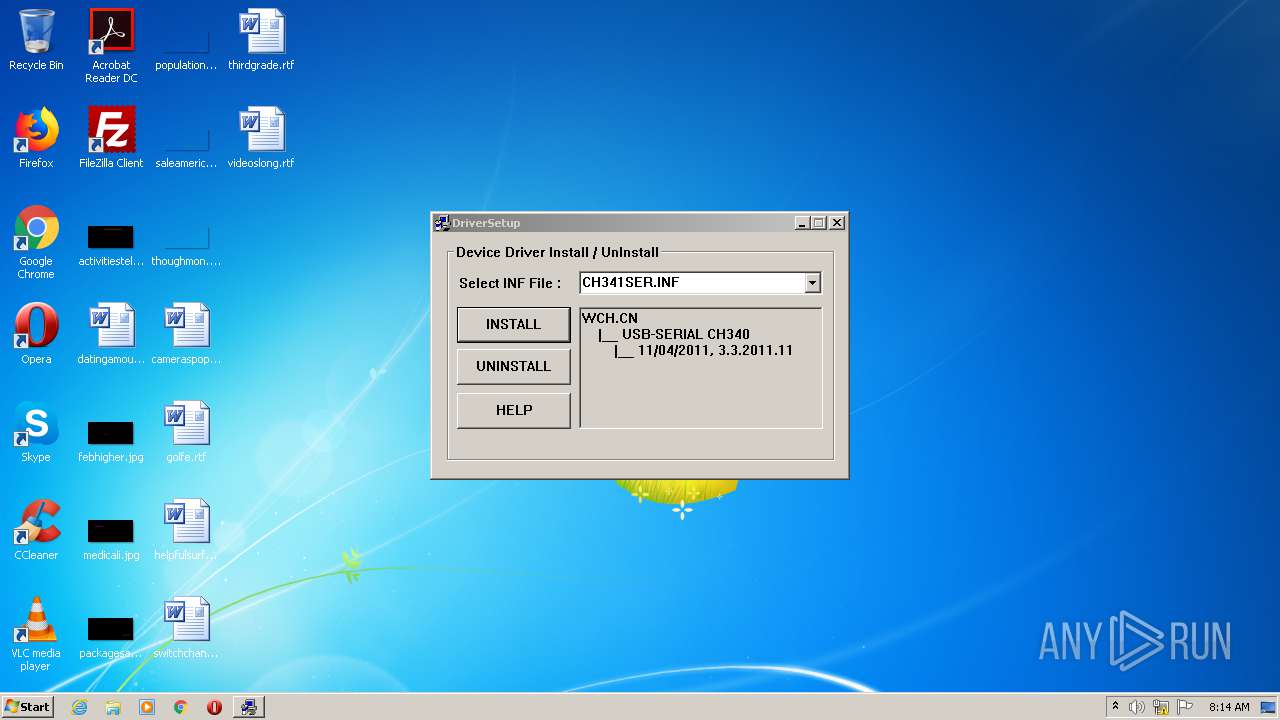Click the INSTALL button
The image size is (1280, 720).
(513, 324)
